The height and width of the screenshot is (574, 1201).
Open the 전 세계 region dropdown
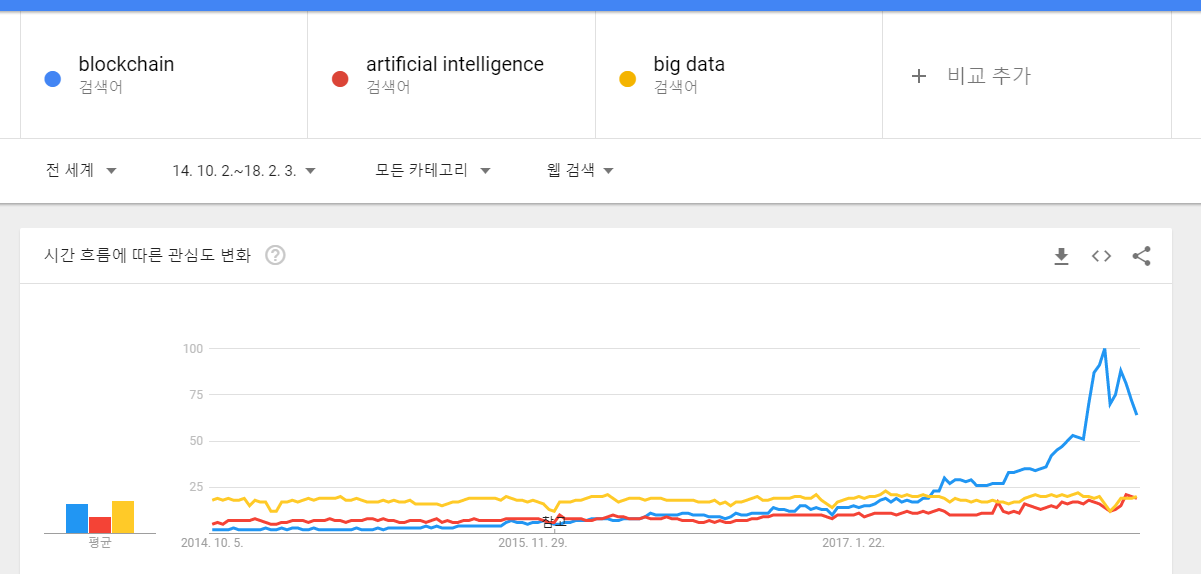(81, 170)
